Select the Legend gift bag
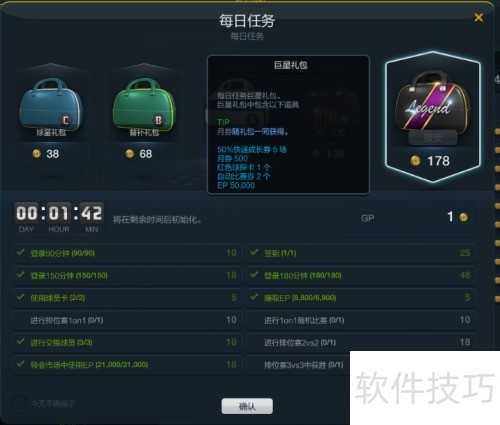Viewport: 500px width, 425px height. point(432,102)
